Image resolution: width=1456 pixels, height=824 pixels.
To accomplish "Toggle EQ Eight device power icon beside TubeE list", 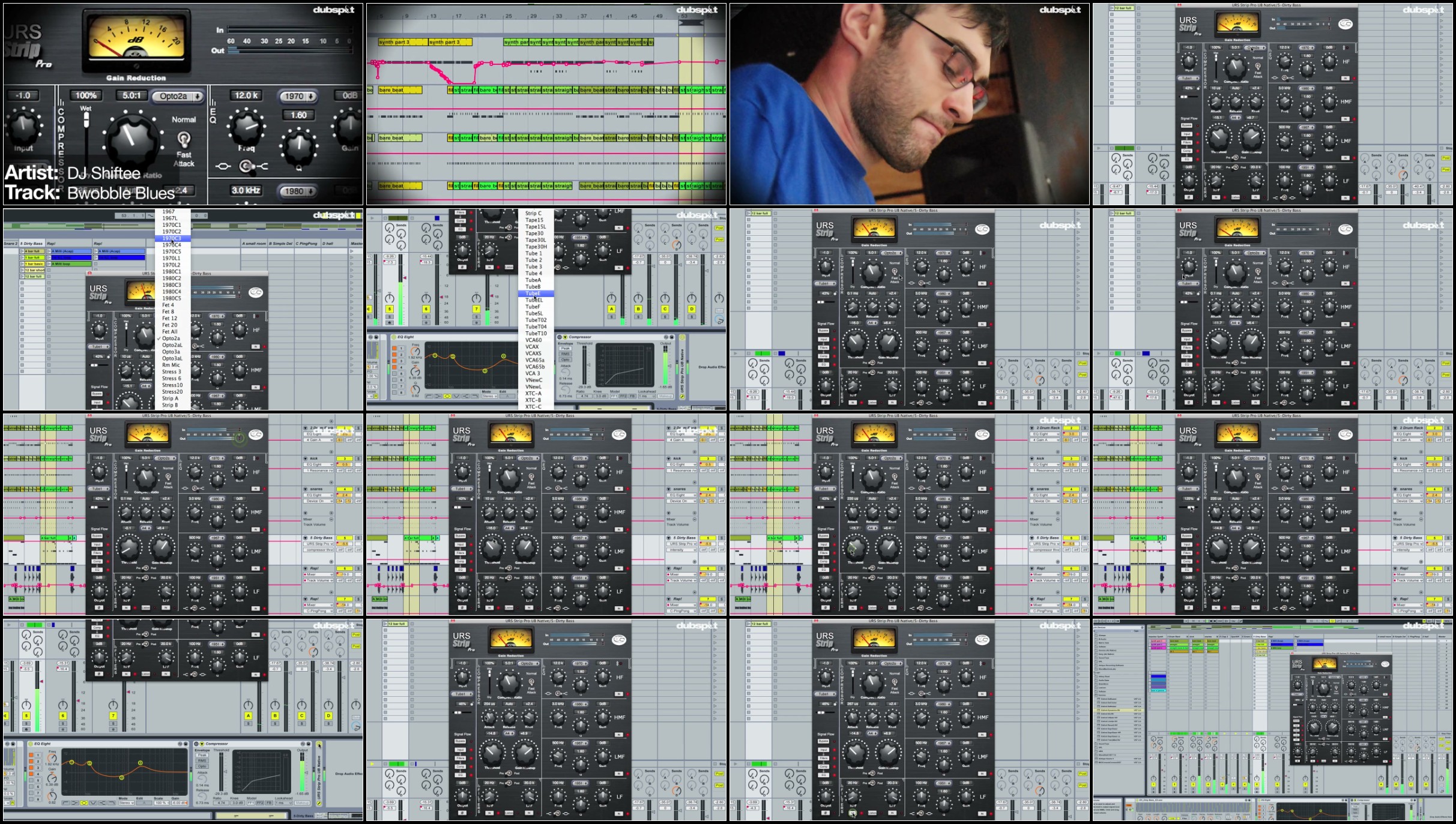I will coord(394,337).
